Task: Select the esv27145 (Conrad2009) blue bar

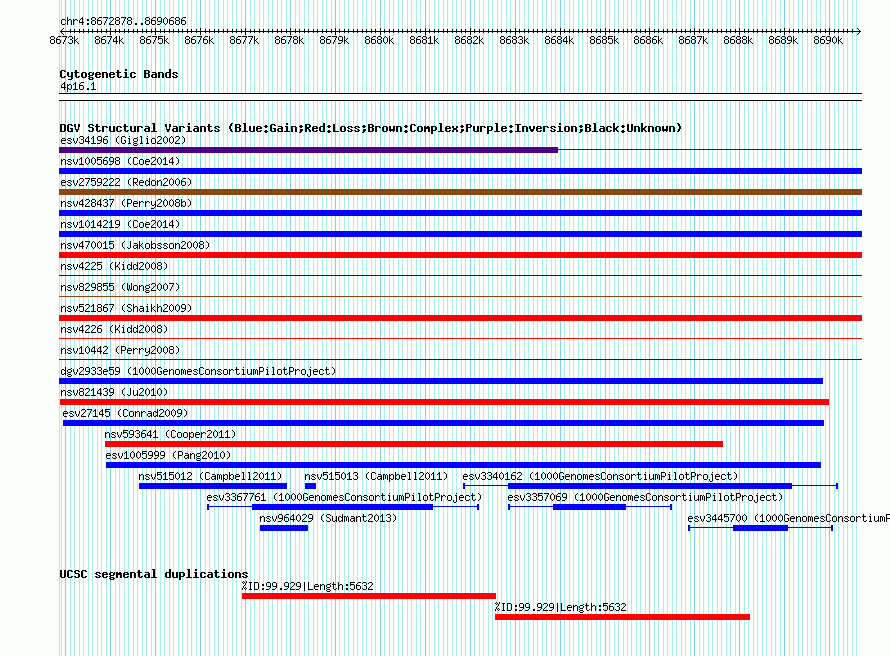Action: [443, 423]
